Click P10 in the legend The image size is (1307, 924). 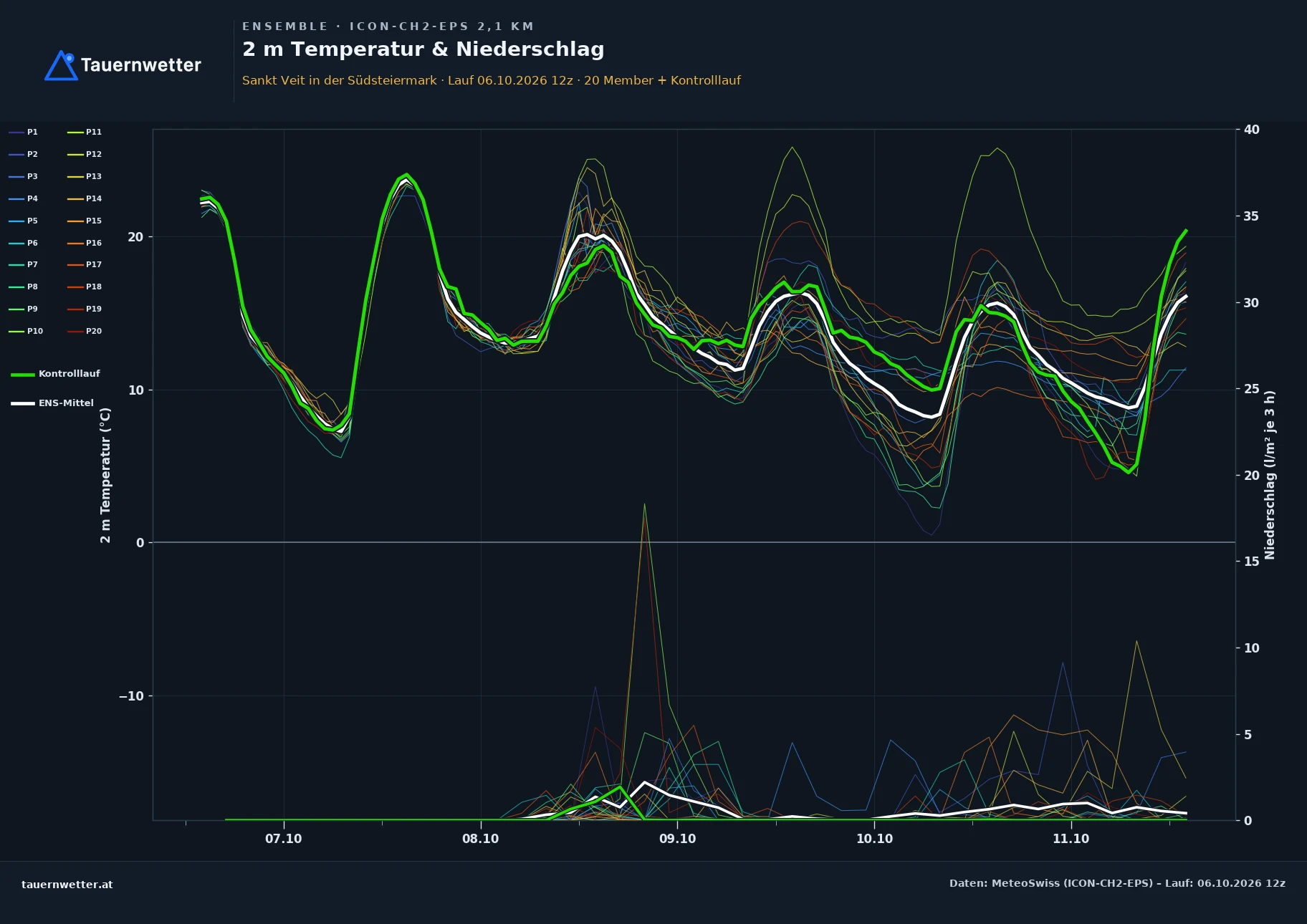(x=26, y=331)
